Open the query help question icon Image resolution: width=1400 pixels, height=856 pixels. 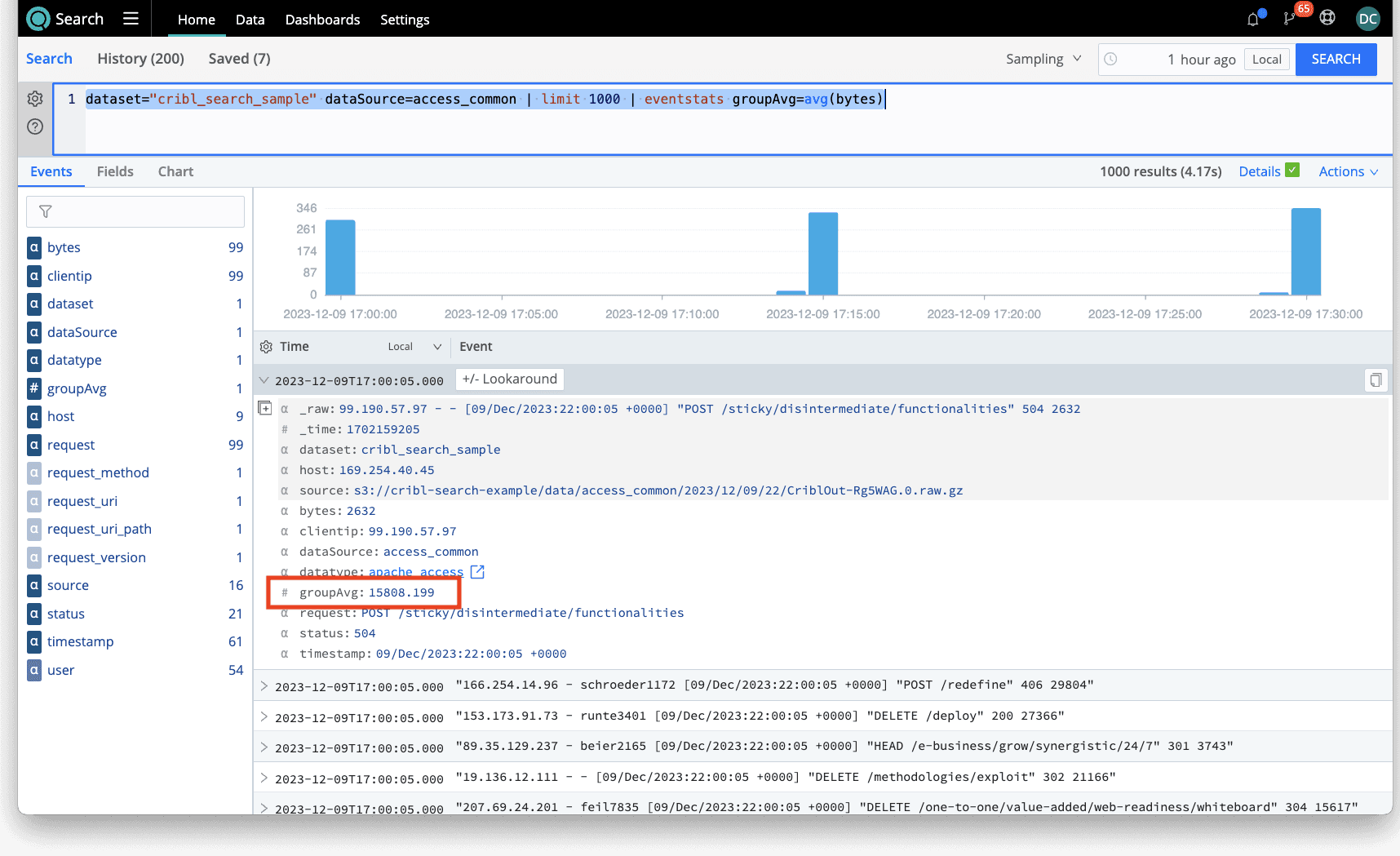(x=35, y=126)
